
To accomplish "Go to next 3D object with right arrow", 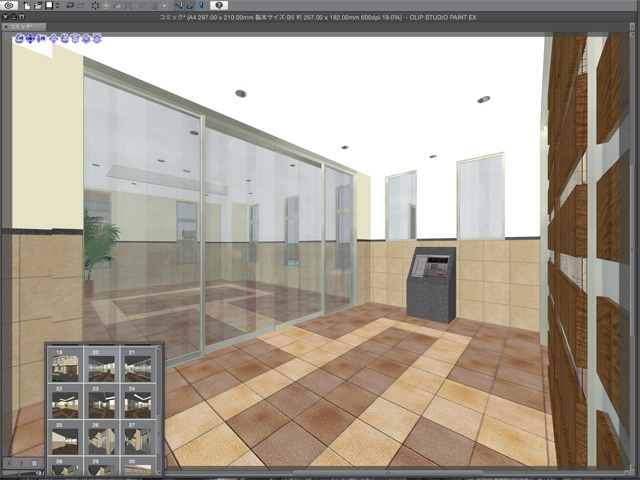I will [x=22, y=463].
